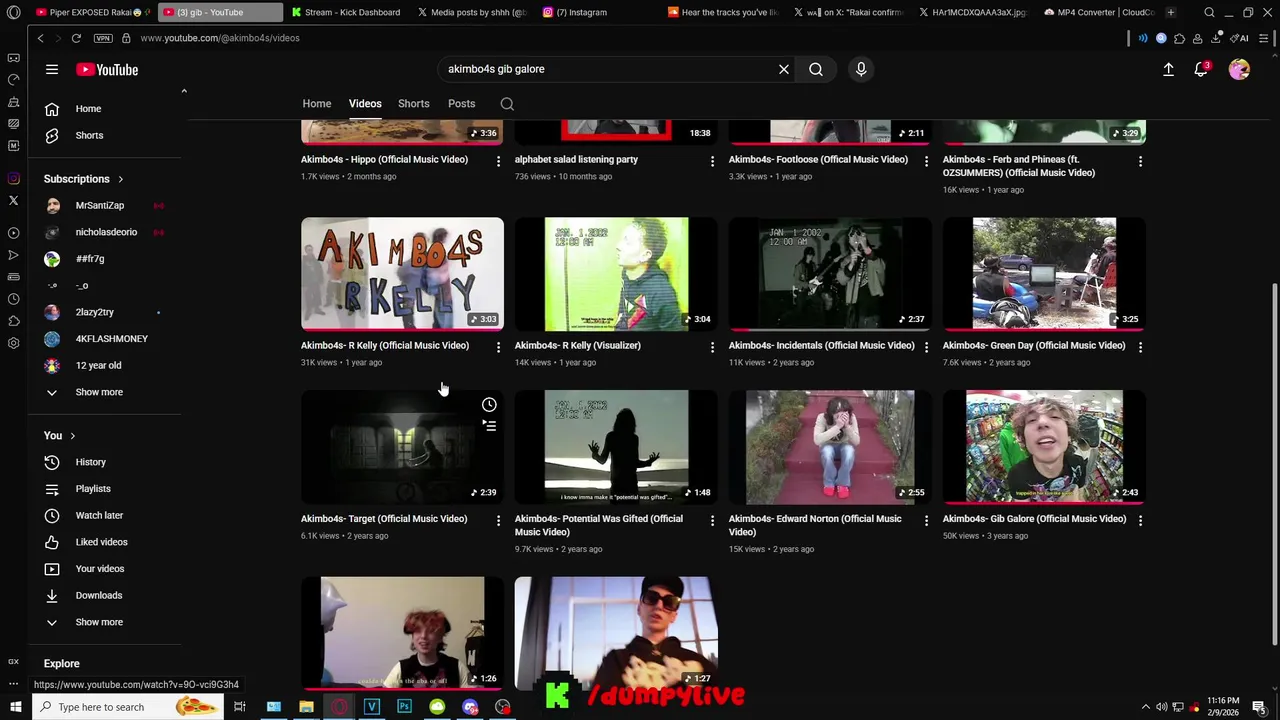This screenshot has width=1280, height=720.
Task: Select the channel Videos tab
Action: [365, 104]
